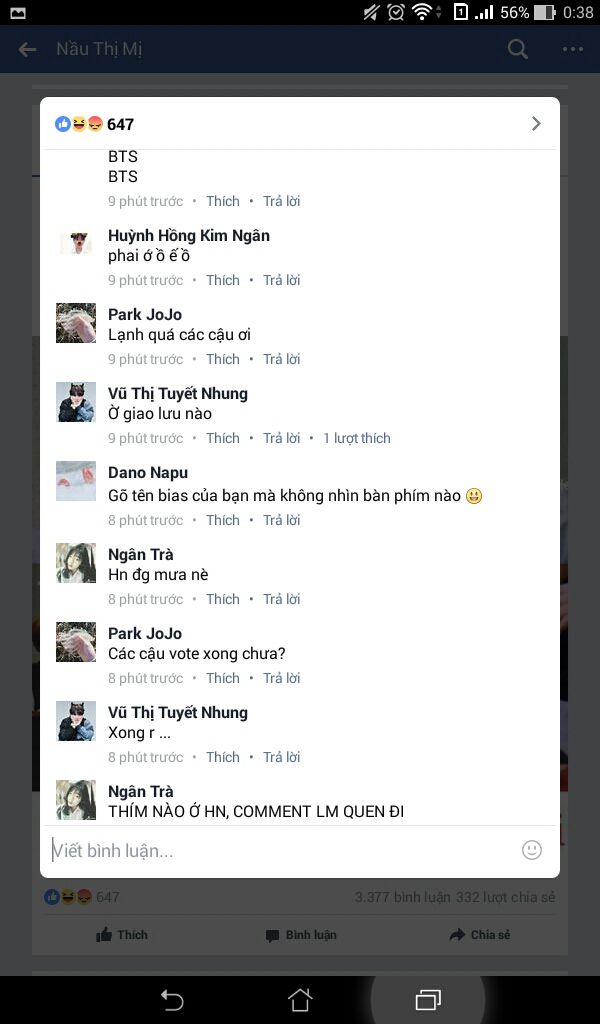Tap the emoji smiley in comment box
600x1024 pixels.
tap(532, 850)
